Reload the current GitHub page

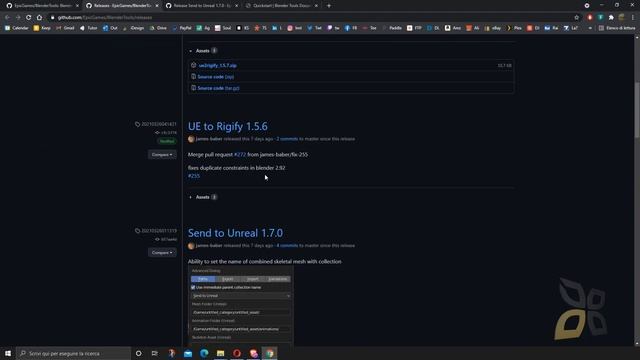tap(29, 18)
